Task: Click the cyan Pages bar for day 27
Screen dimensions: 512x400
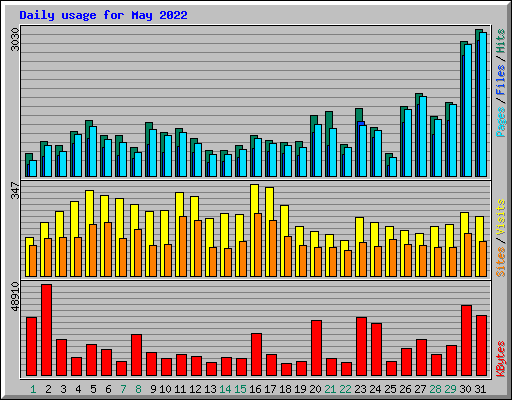Action: [x=423, y=136]
